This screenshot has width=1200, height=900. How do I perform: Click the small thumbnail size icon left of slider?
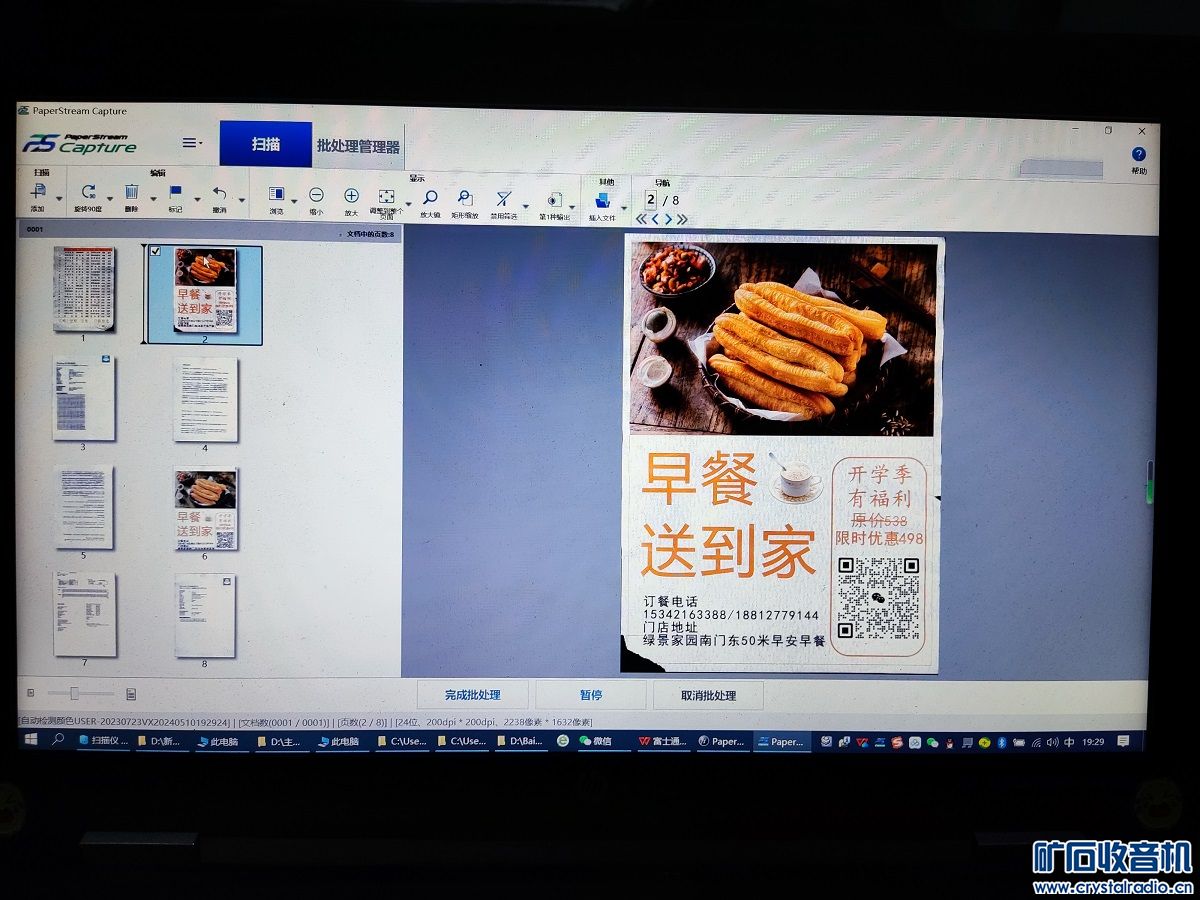(30, 692)
